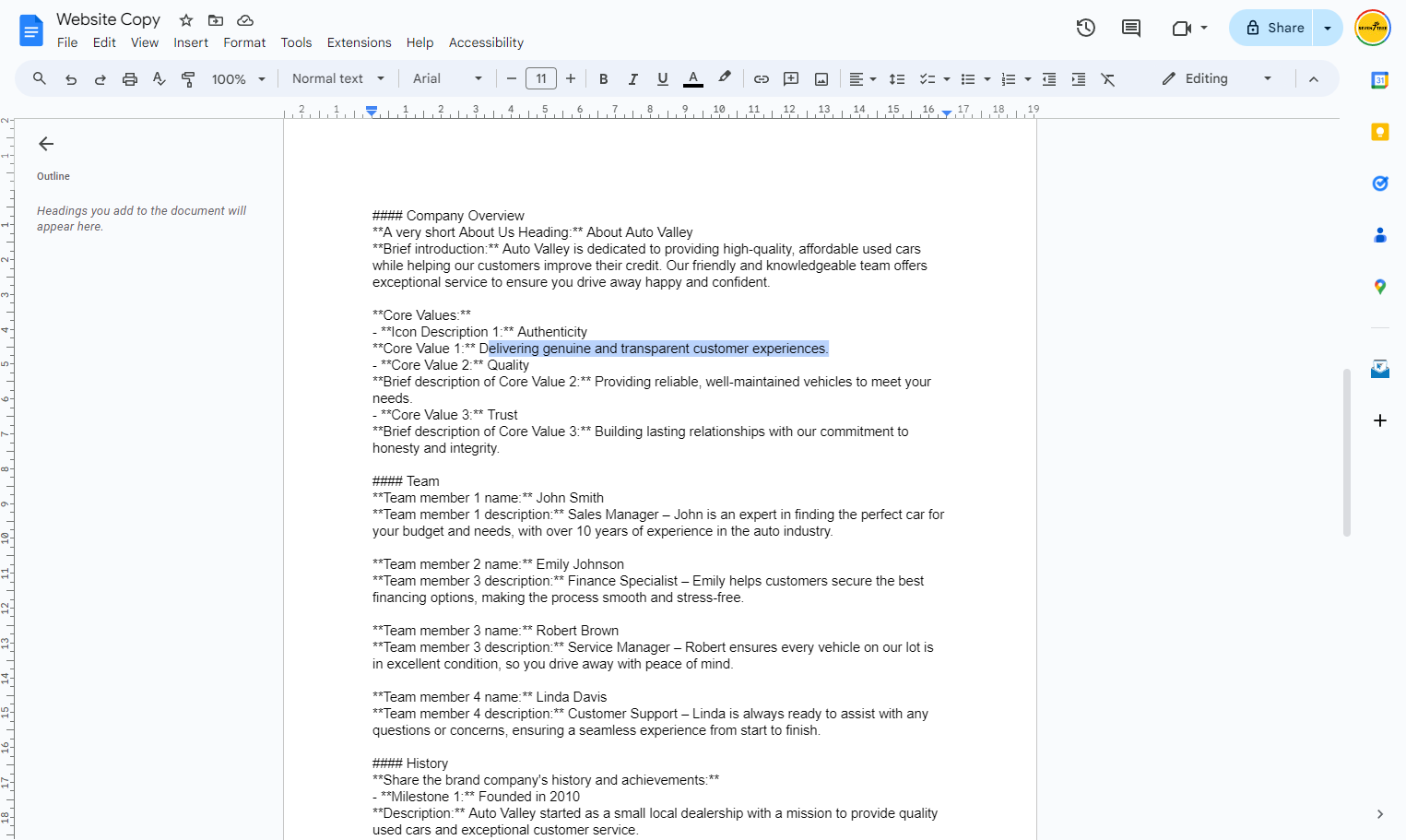The image size is (1406, 840).
Task: Toggle bold formatting
Action: coord(604,79)
